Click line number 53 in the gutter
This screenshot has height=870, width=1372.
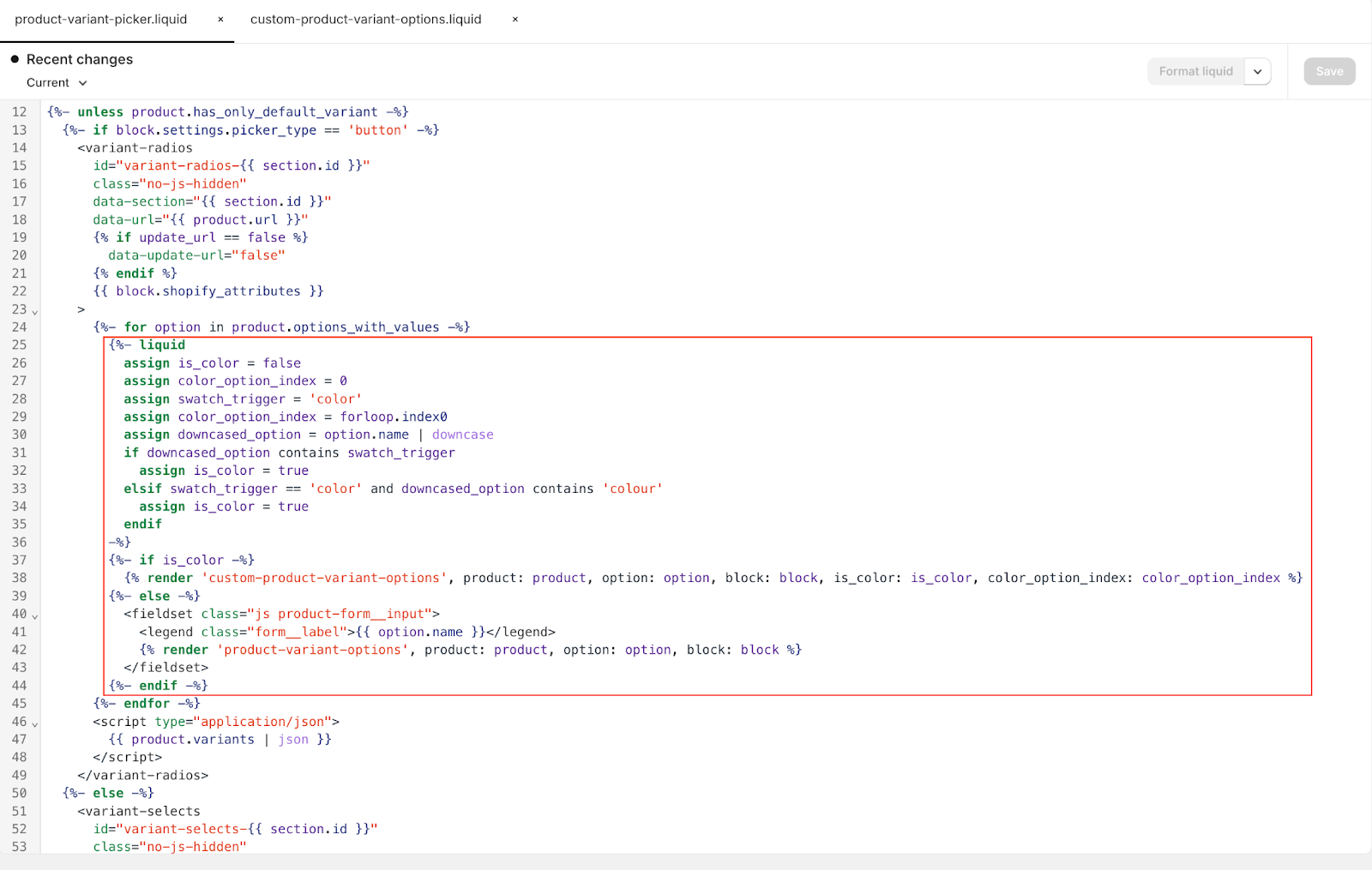pyautogui.click(x=19, y=846)
